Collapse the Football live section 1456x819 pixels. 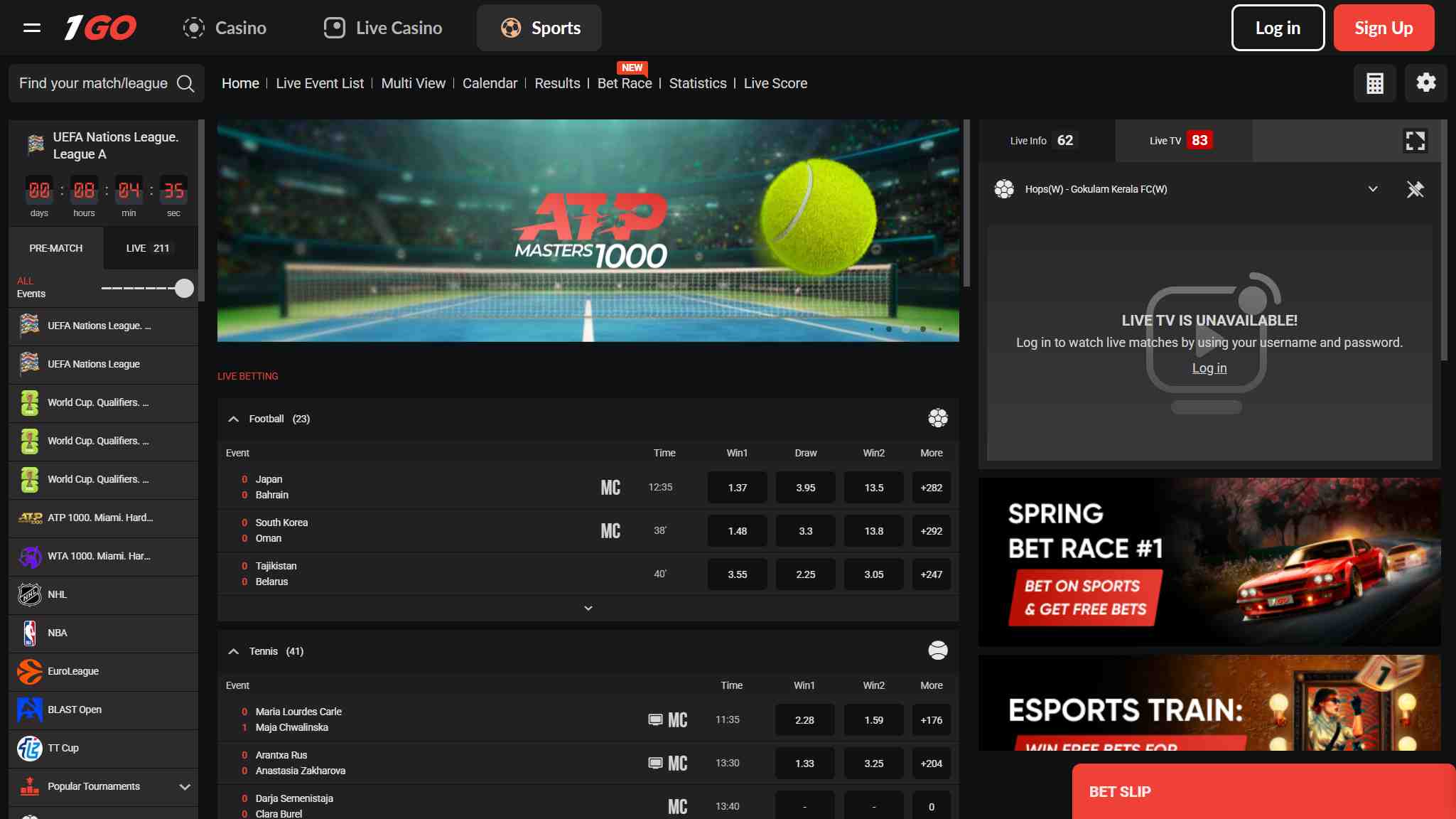point(233,419)
